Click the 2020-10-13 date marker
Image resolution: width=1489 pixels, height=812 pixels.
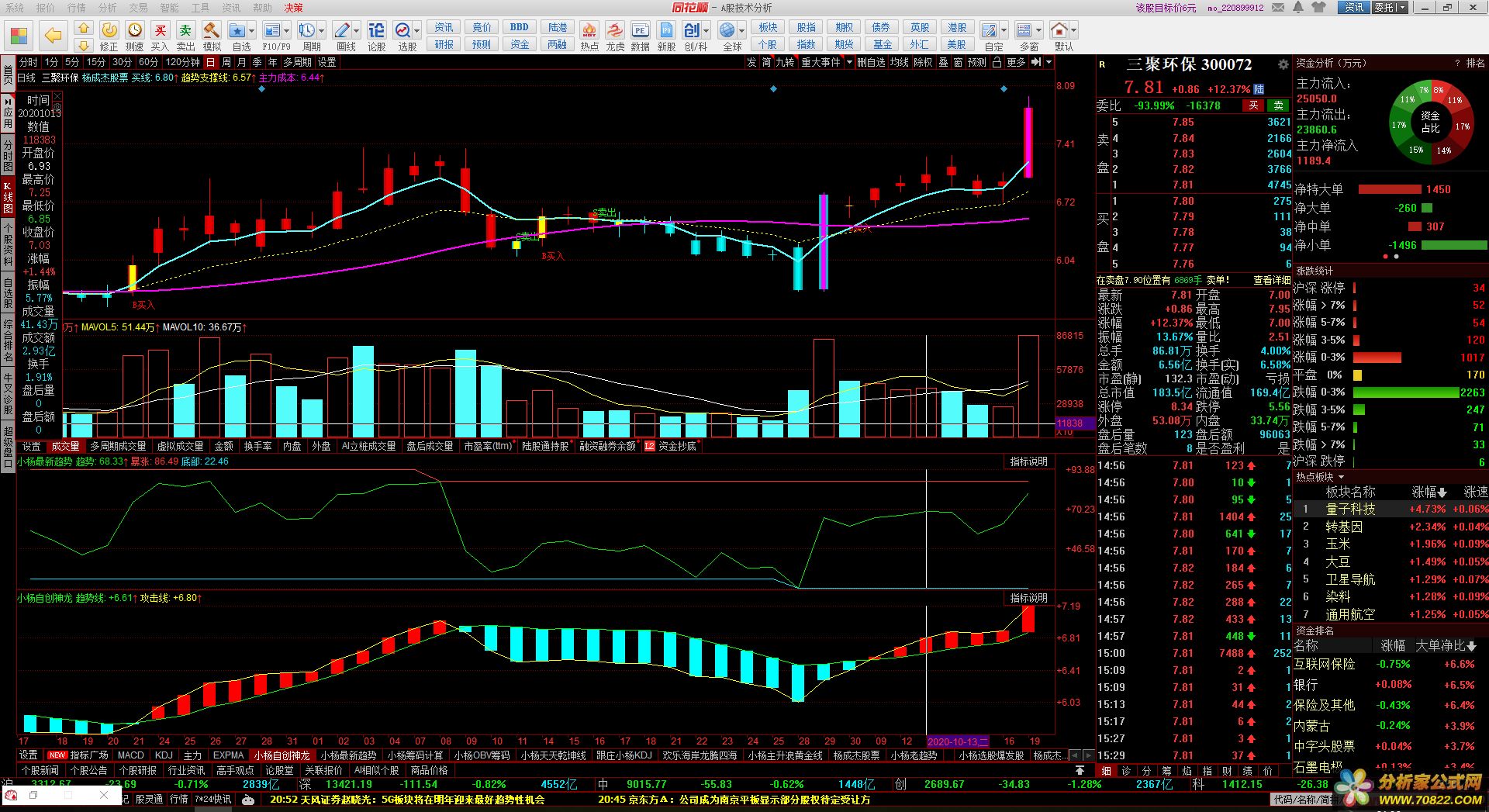click(x=958, y=741)
